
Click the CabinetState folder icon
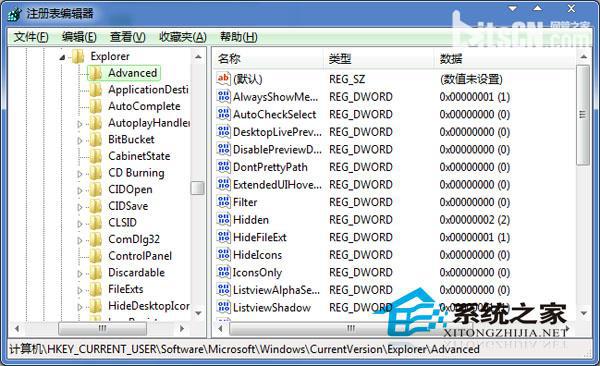click(x=96, y=156)
